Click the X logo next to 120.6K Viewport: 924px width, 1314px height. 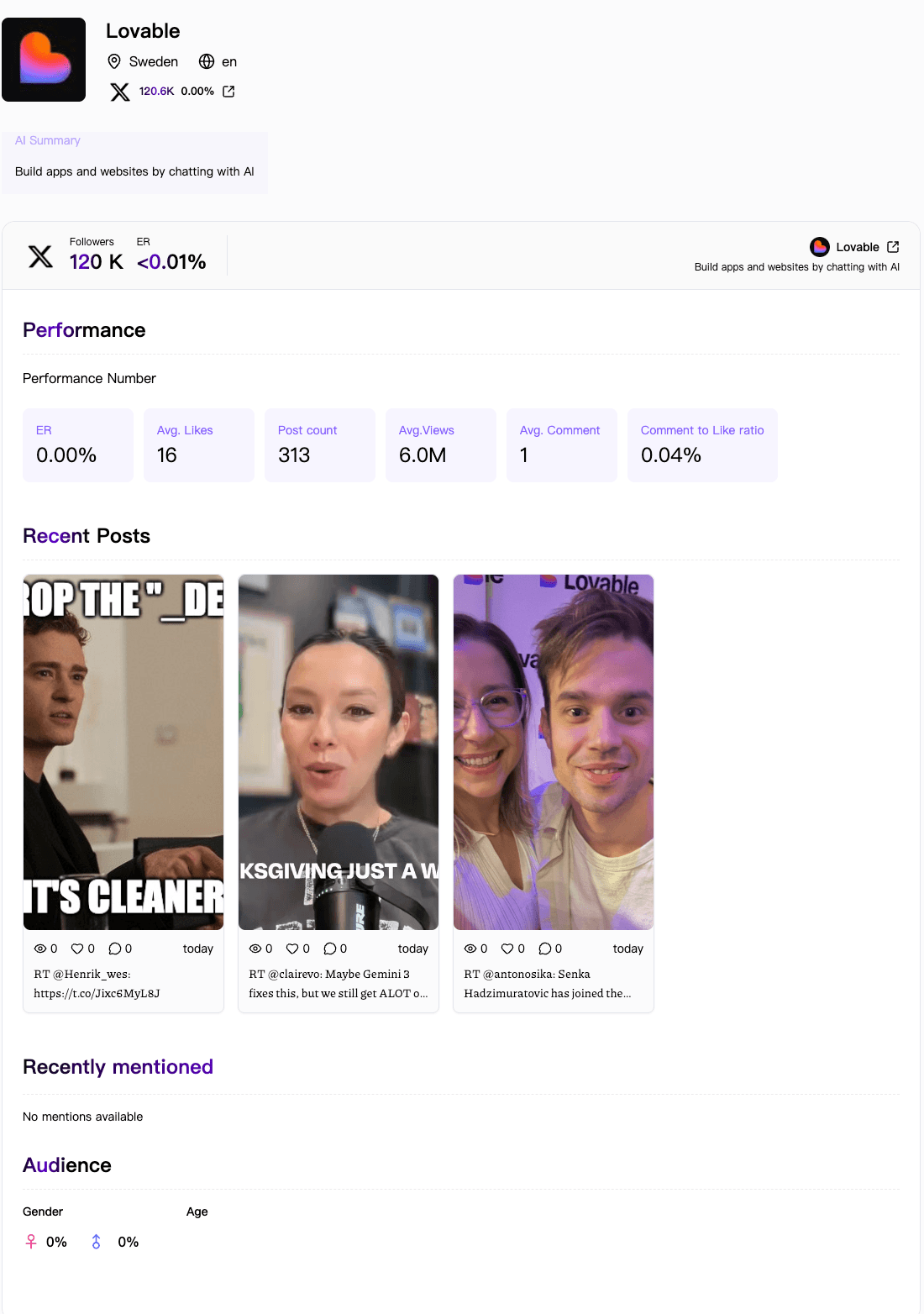[x=120, y=92]
